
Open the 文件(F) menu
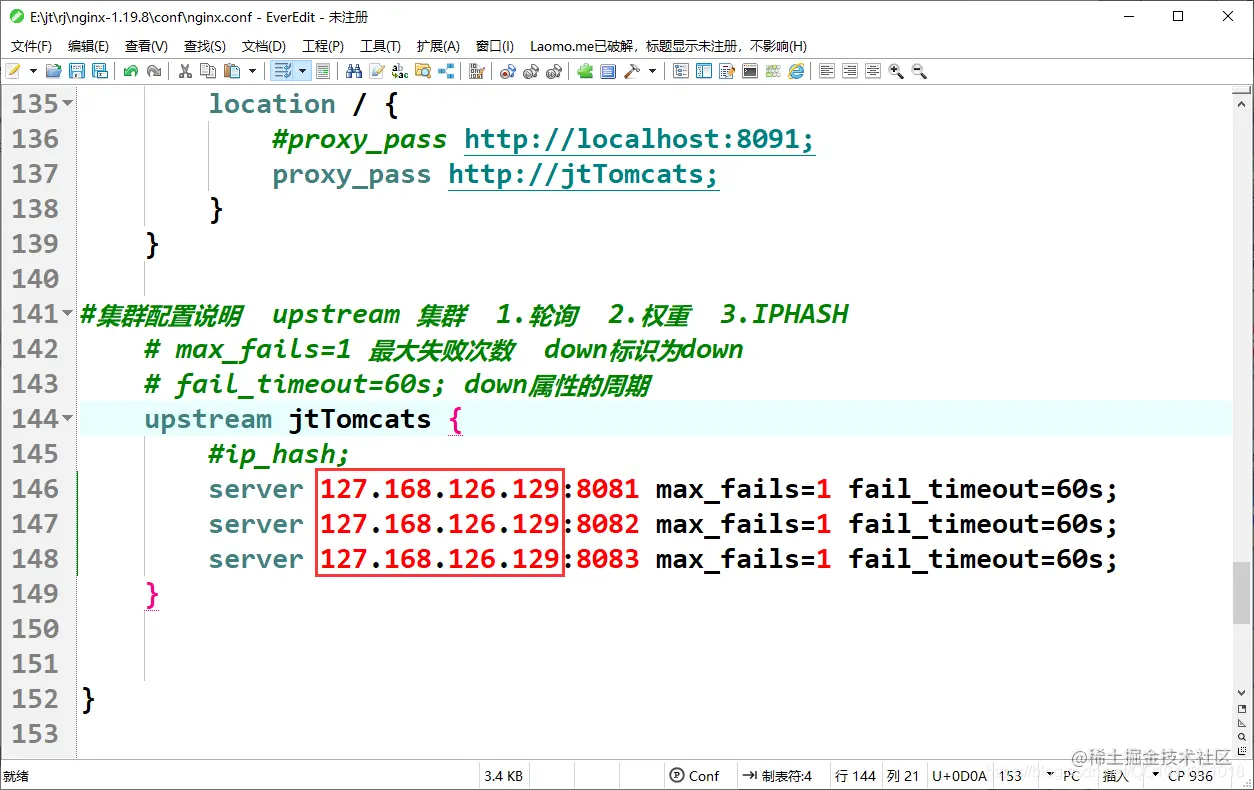point(31,46)
